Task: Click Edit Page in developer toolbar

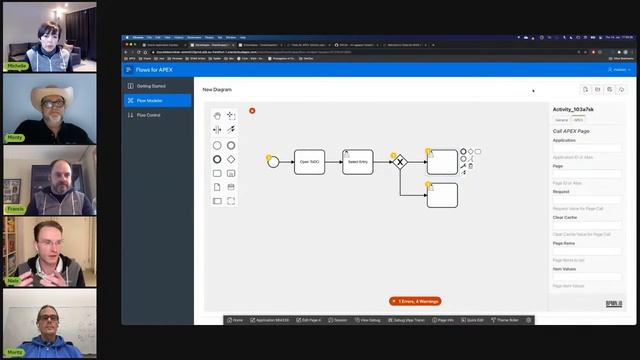Action: pos(309,320)
